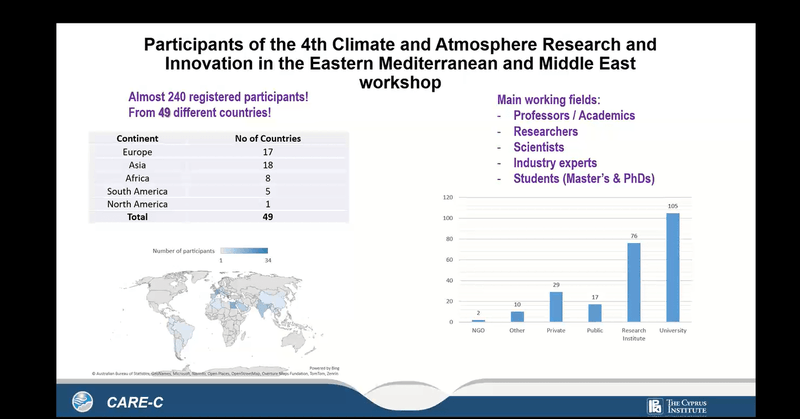Click the Research Institute bar labeled 76
Image resolution: width=800 pixels, height=419 pixels.
point(634,282)
